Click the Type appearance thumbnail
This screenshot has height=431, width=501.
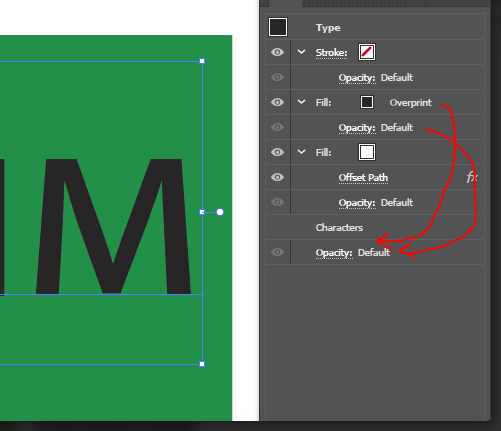(x=278, y=27)
